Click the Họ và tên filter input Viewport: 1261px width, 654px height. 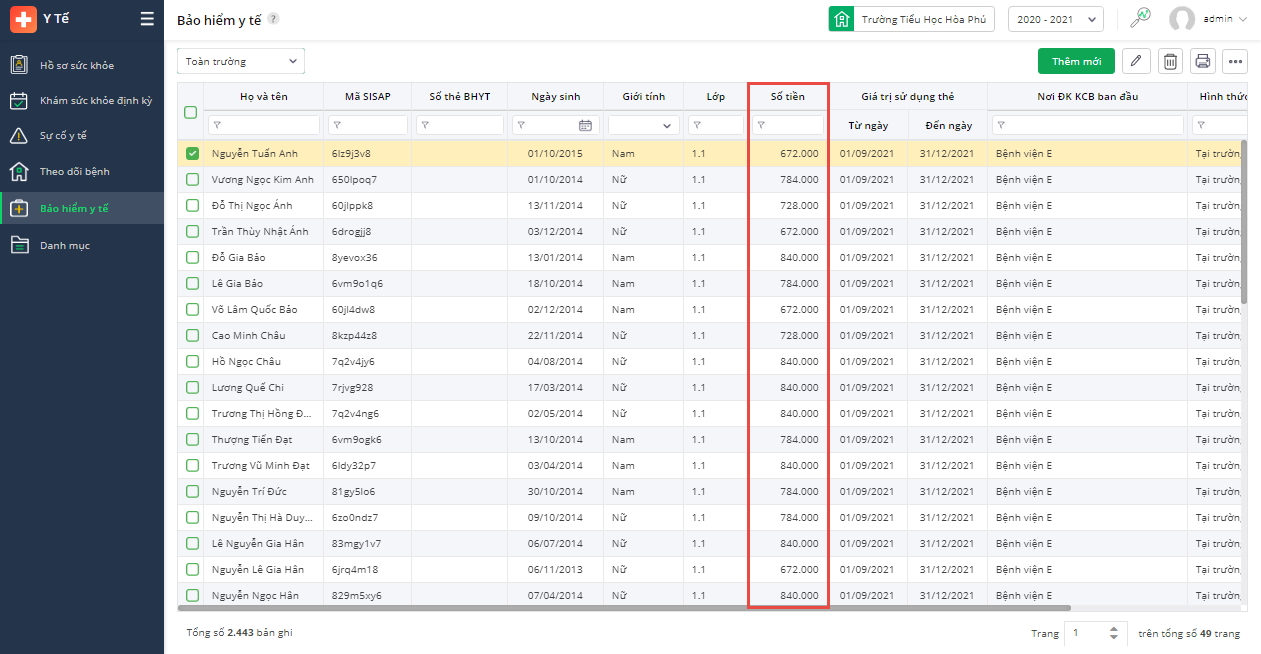[x=264, y=125]
